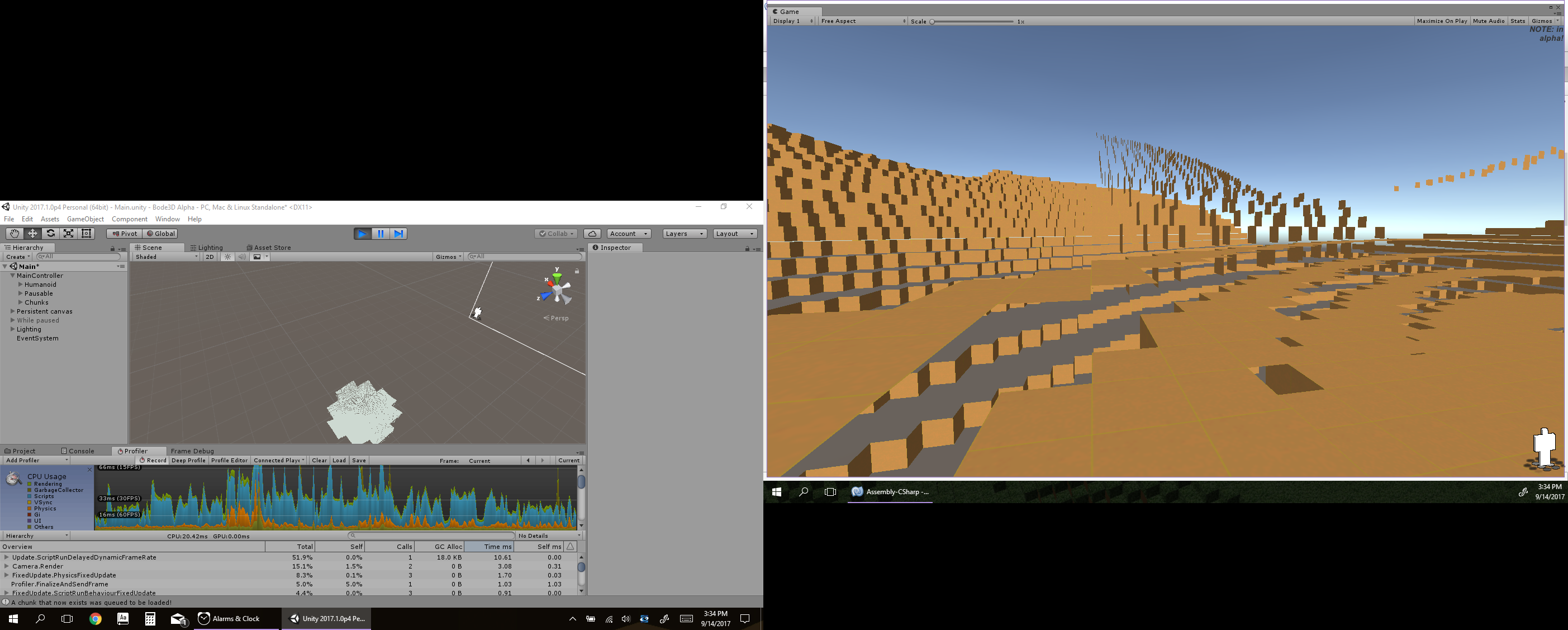Click the profiler Clear button
The image size is (1568, 630).
click(x=319, y=461)
